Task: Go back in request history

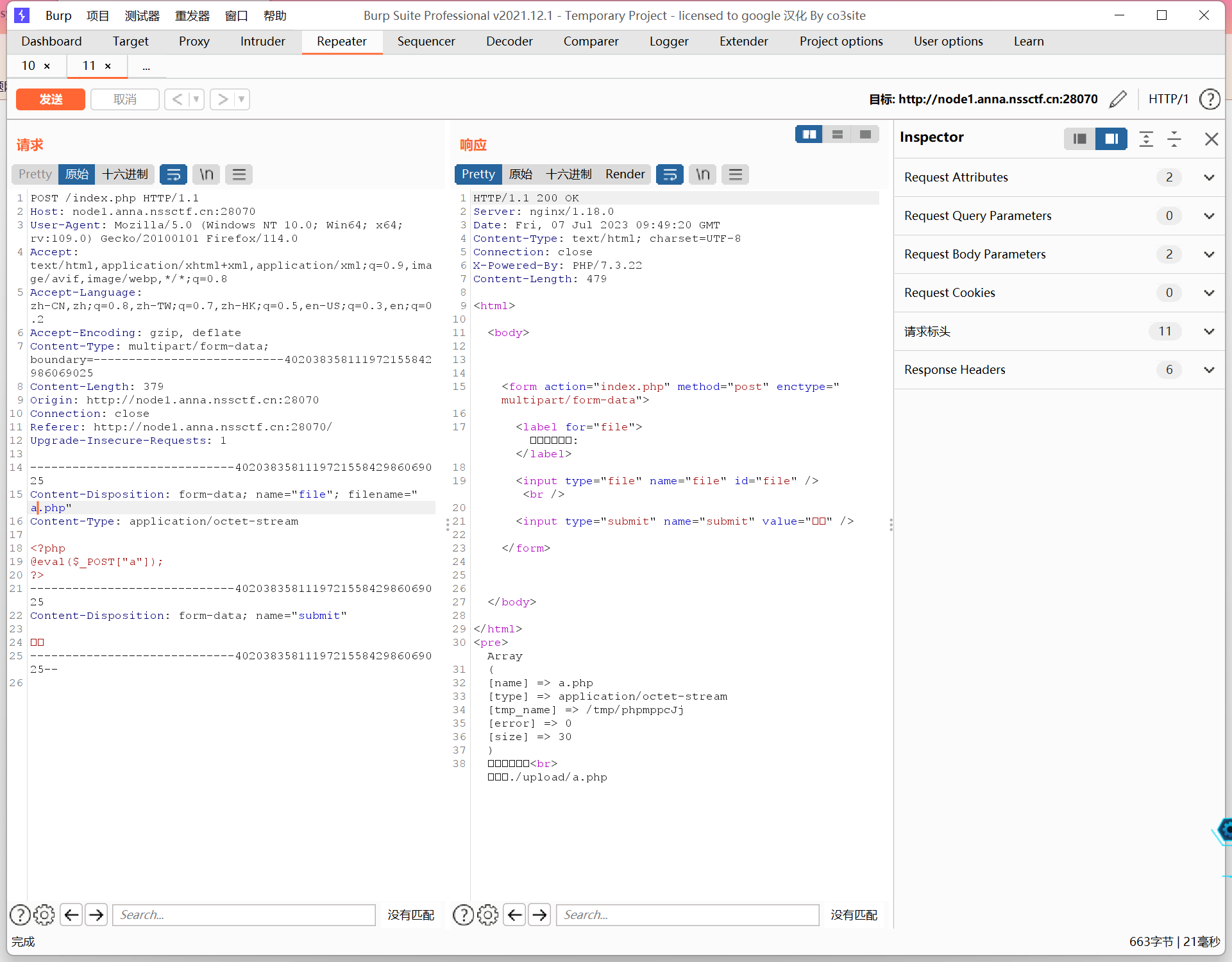Action: 177,99
